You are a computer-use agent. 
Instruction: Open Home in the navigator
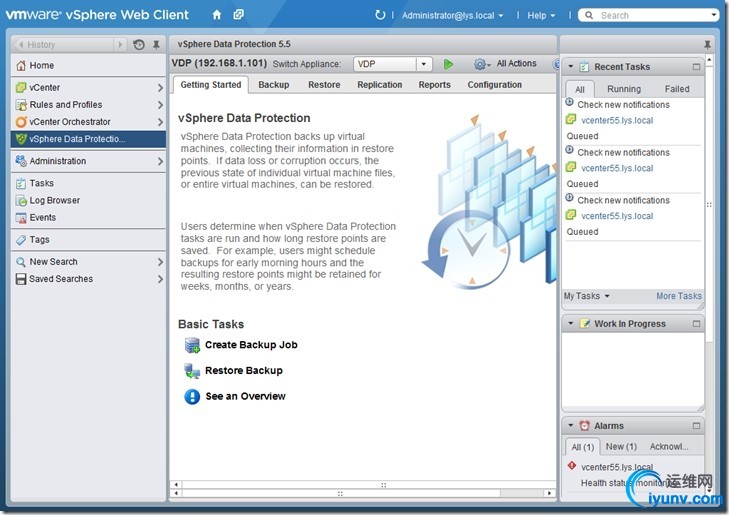(88, 66)
